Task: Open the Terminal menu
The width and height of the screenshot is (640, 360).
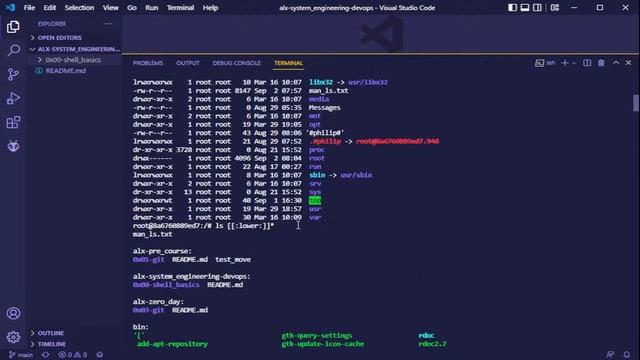Action: (x=180, y=8)
